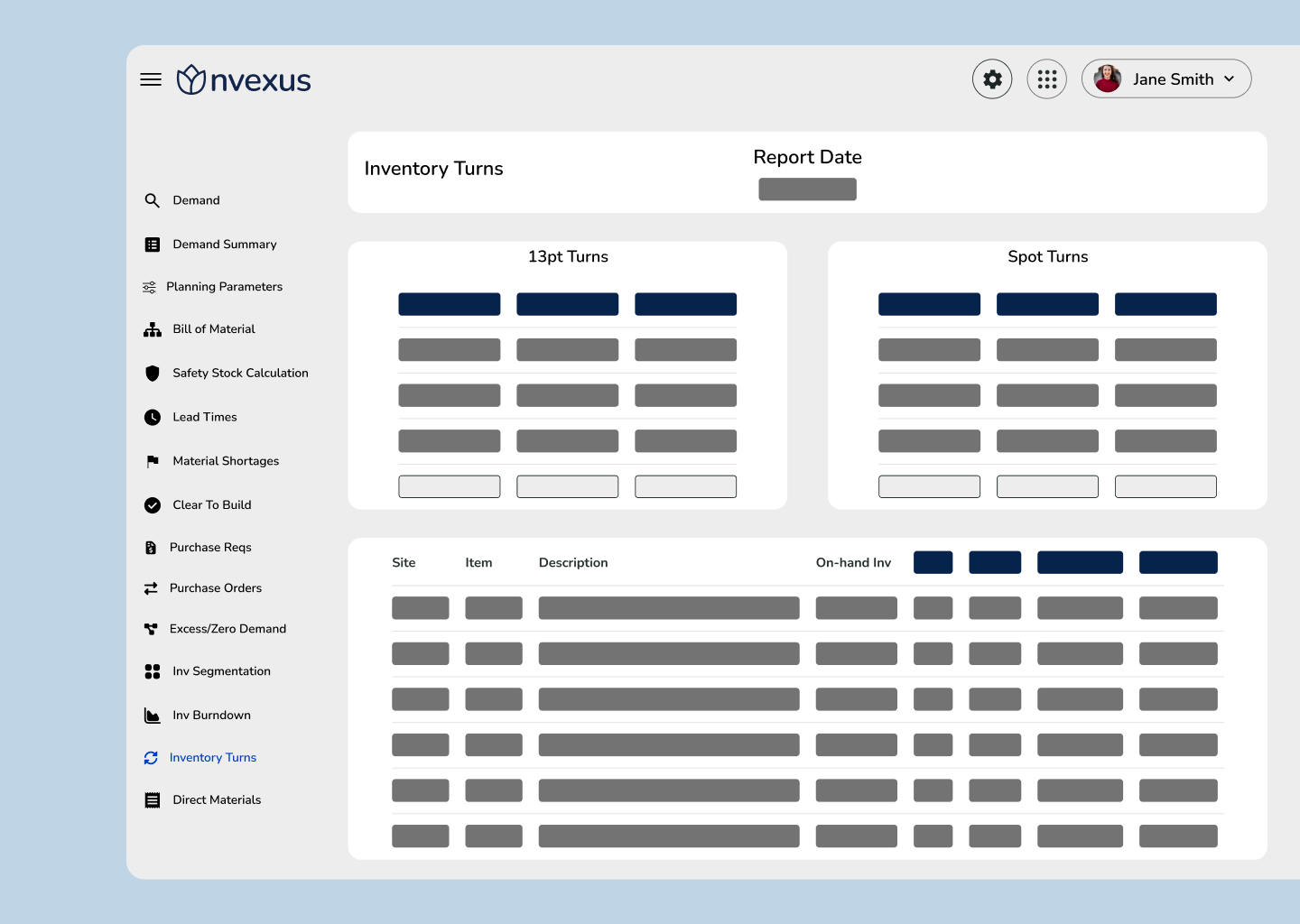Click the Direct Materials list icon

[x=153, y=800]
